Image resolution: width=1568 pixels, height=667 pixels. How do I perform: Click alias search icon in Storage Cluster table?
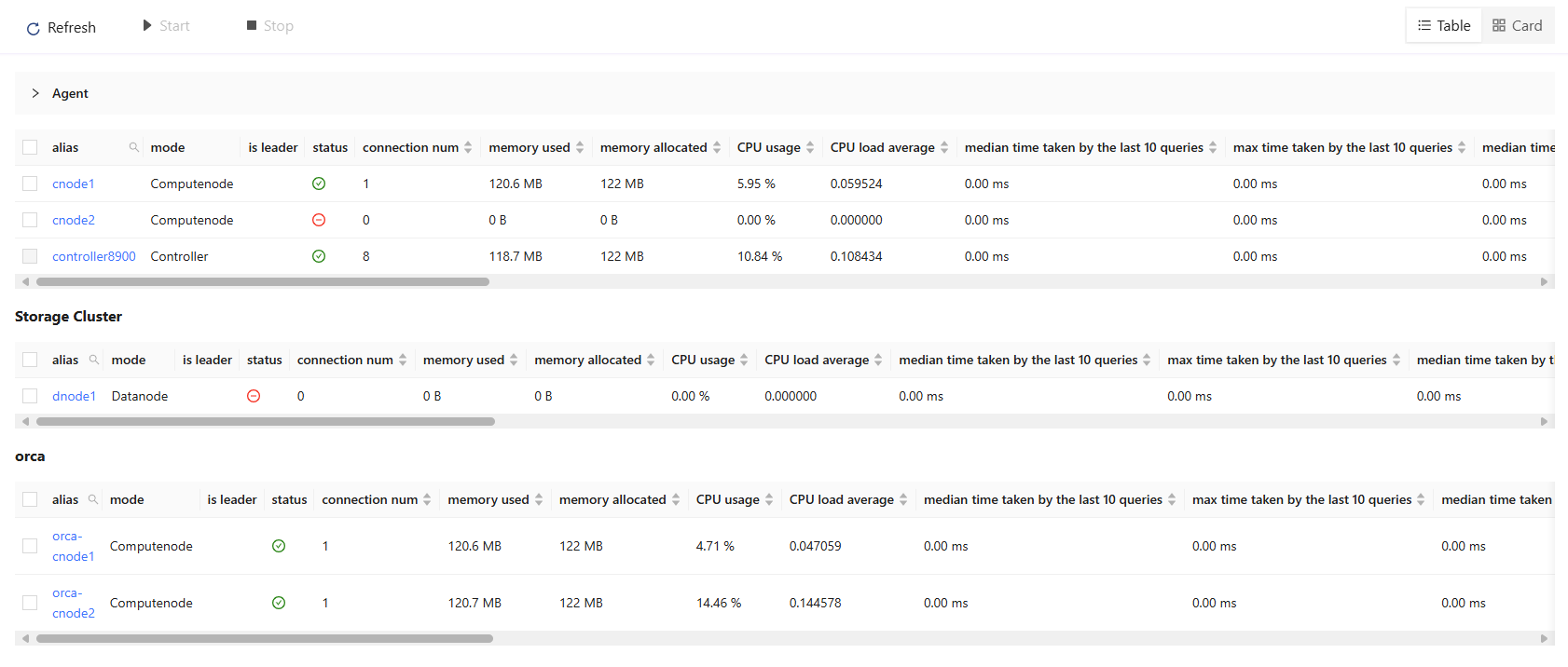click(94, 360)
